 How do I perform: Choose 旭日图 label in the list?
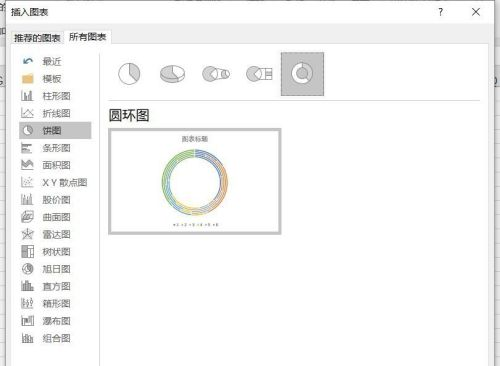pos(56,269)
